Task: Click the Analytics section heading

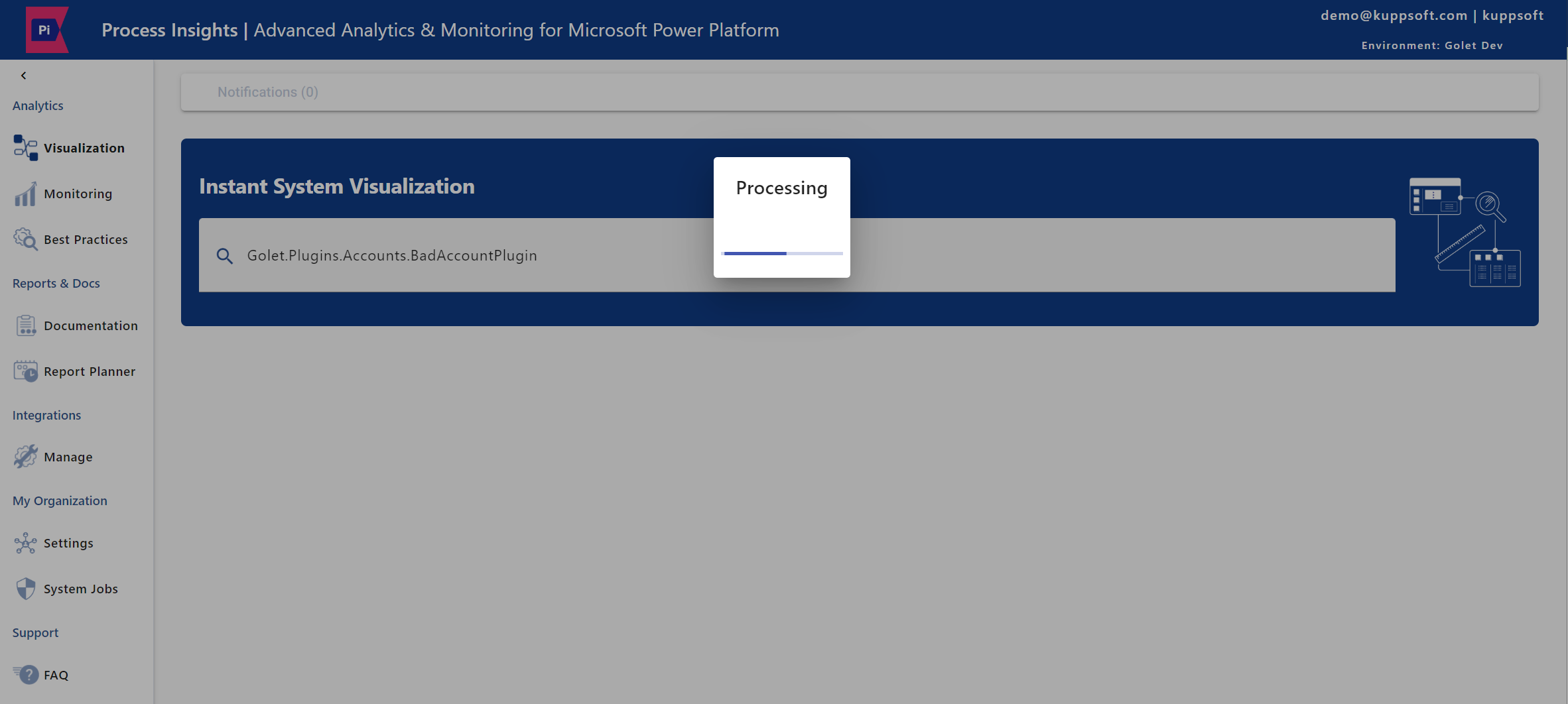Action: [x=38, y=105]
